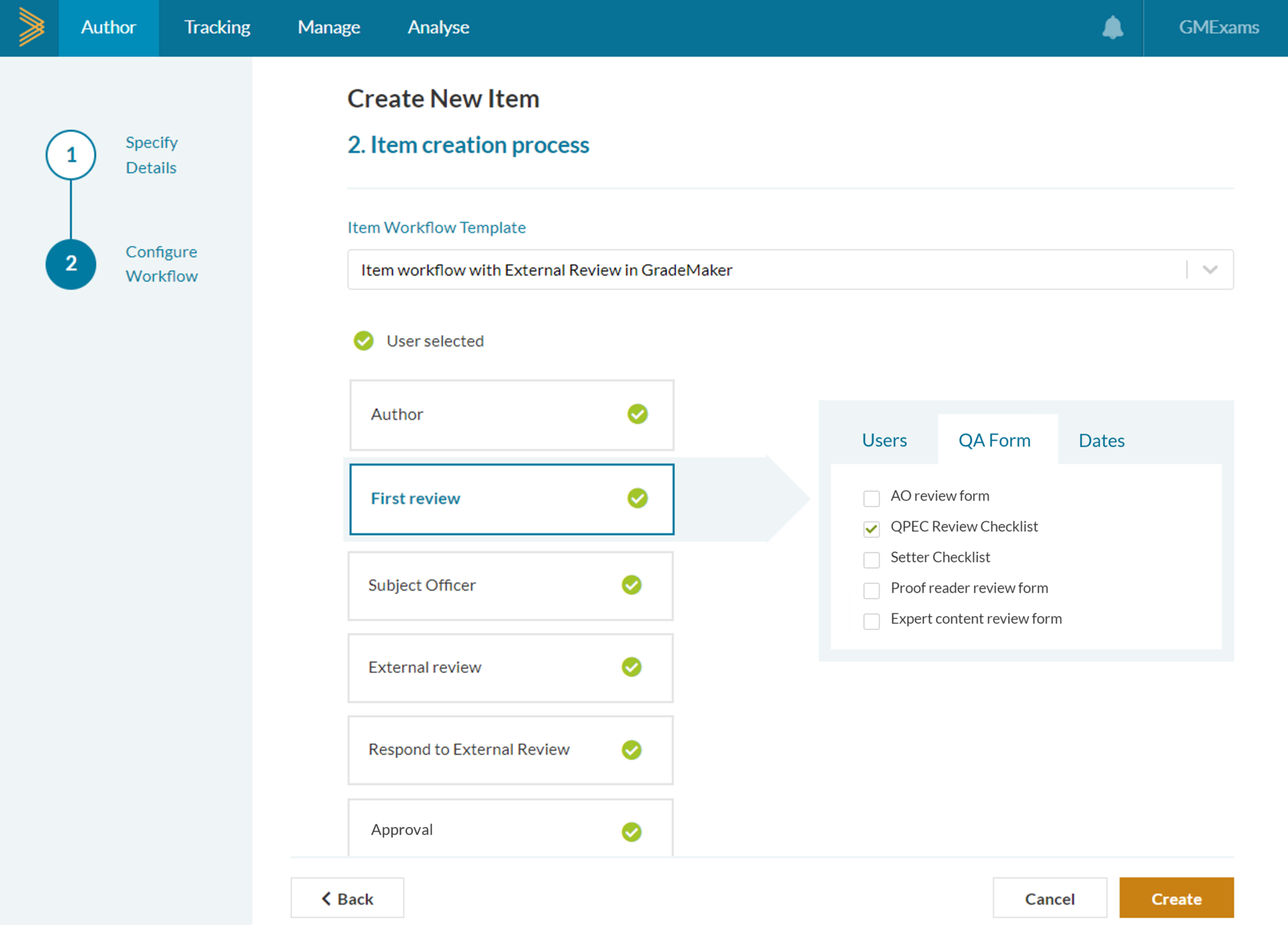Expand the Subject Officer workflow stage
Screen dimensions: 1288x925
[510, 585]
